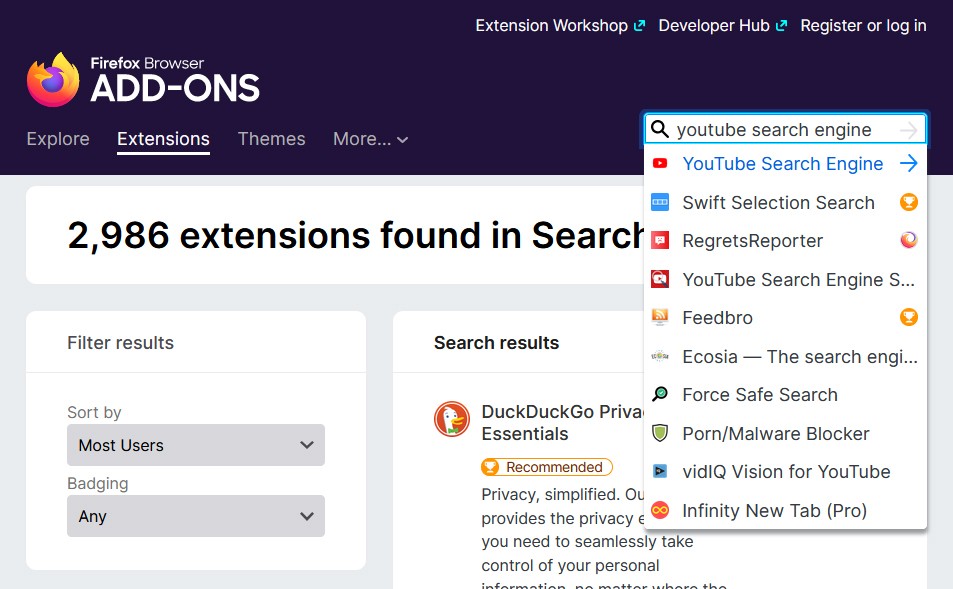
Task: Select Ecosia — The search engi... suggestion
Action: point(785,356)
